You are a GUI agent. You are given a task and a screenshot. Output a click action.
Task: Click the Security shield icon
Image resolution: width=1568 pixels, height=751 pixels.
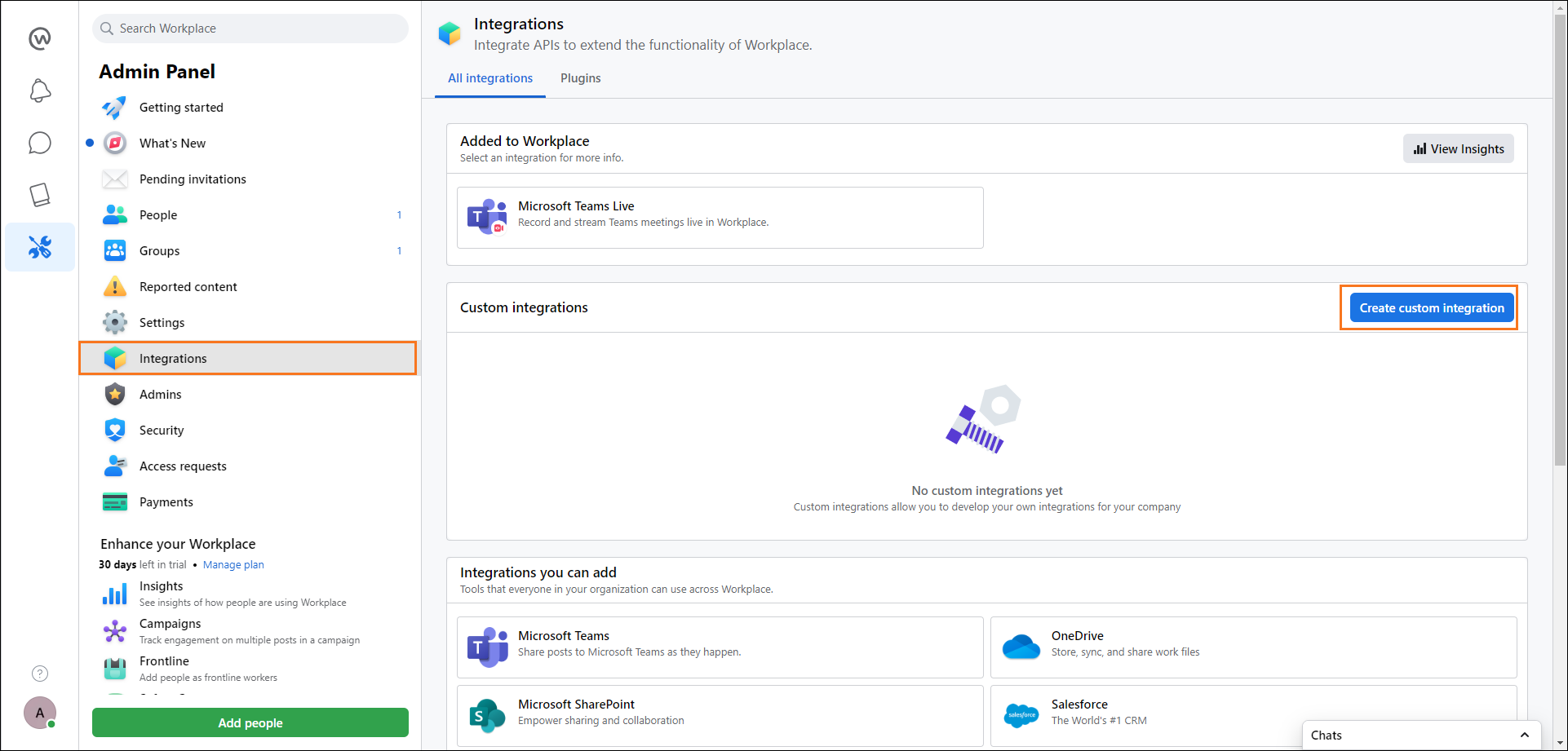[x=115, y=430]
